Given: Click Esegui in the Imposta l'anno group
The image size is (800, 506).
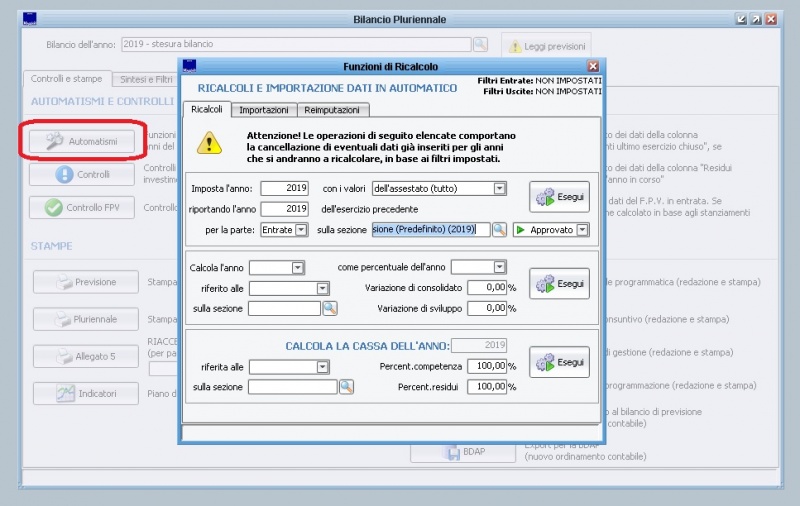Looking at the screenshot, I should (559, 197).
